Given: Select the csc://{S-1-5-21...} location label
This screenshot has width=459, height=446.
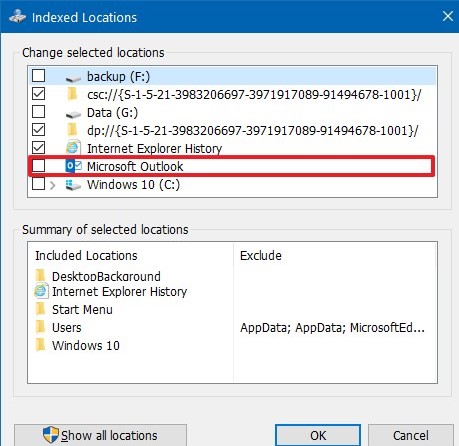Looking at the screenshot, I should 254,95.
